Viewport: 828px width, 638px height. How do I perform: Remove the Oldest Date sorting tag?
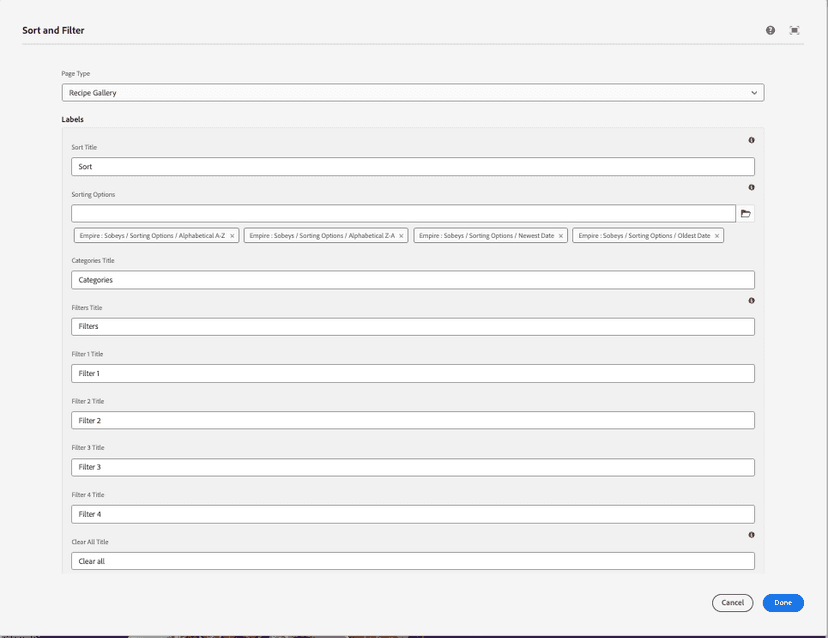point(717,236)
